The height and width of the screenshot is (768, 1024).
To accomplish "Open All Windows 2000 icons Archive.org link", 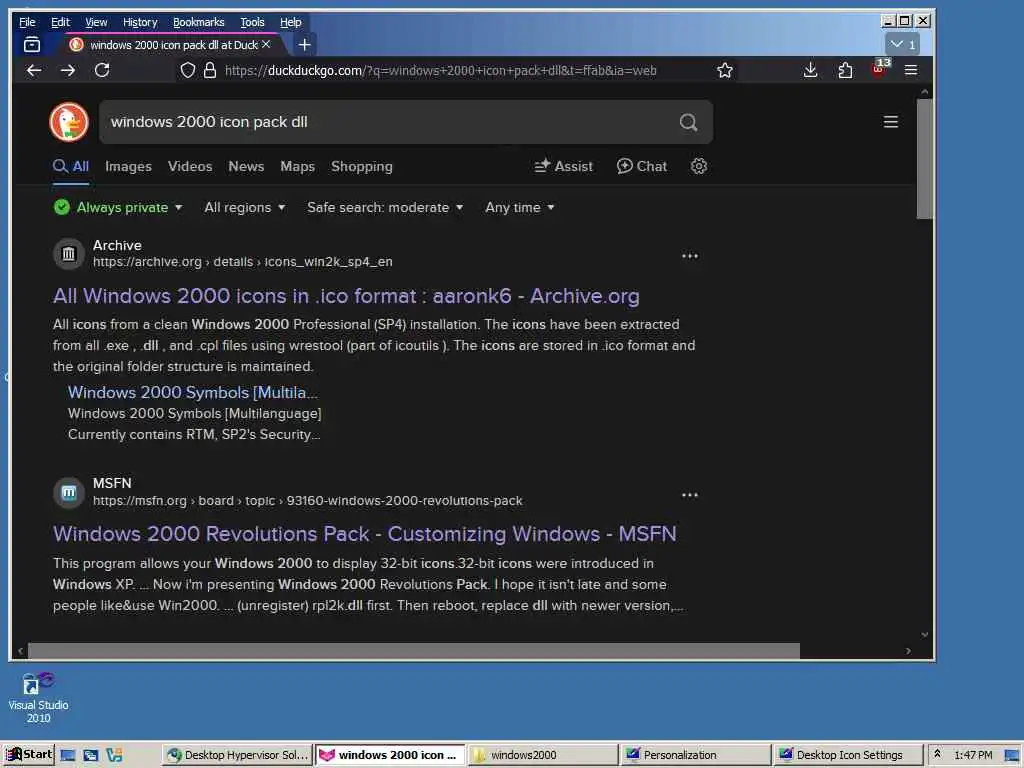I will coord(346,296).
